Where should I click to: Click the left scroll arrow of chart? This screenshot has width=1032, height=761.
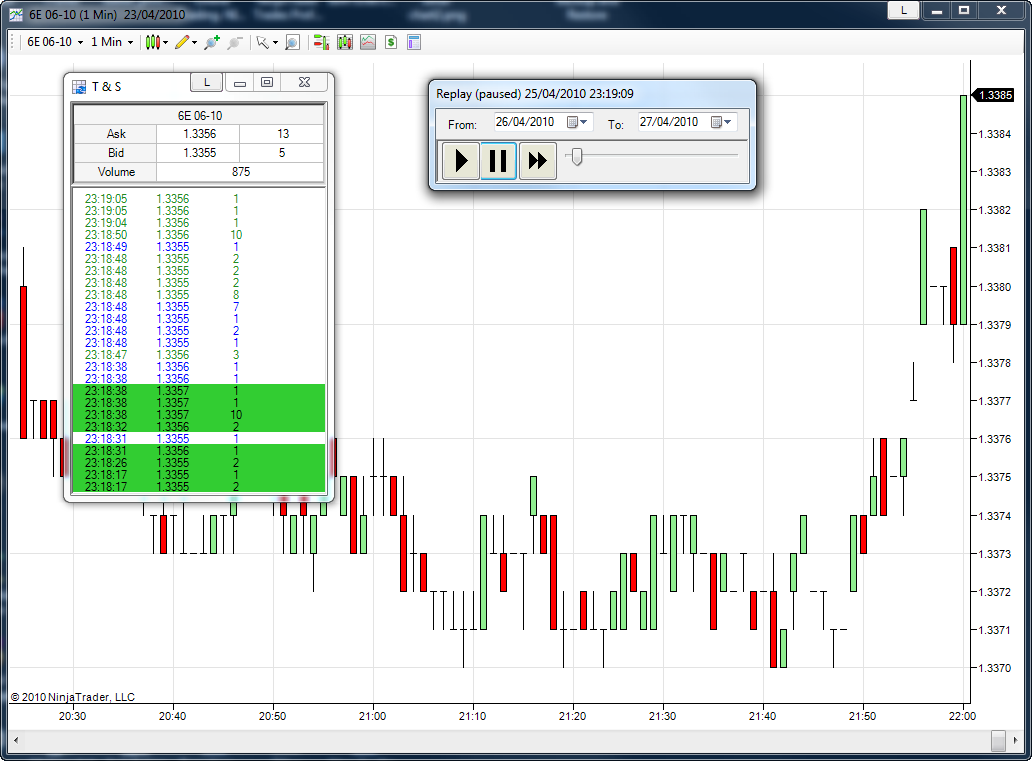tap(16, 741)
